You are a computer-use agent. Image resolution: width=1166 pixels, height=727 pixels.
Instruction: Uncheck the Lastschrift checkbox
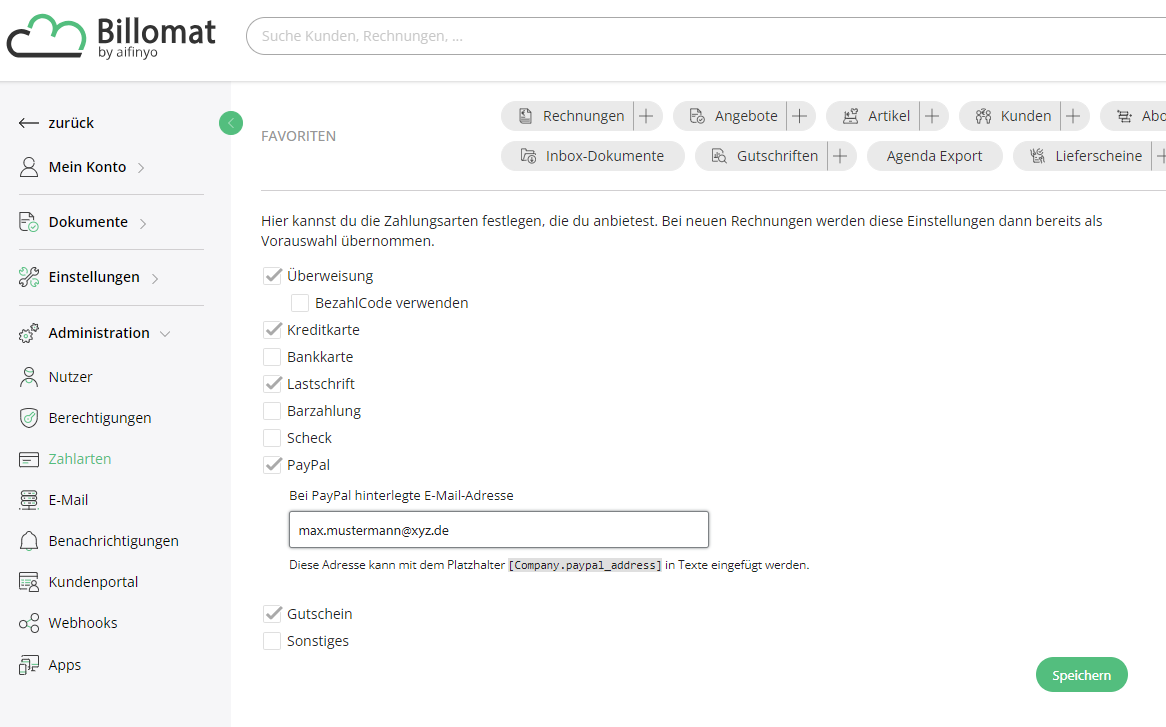(x=272, y=384)
